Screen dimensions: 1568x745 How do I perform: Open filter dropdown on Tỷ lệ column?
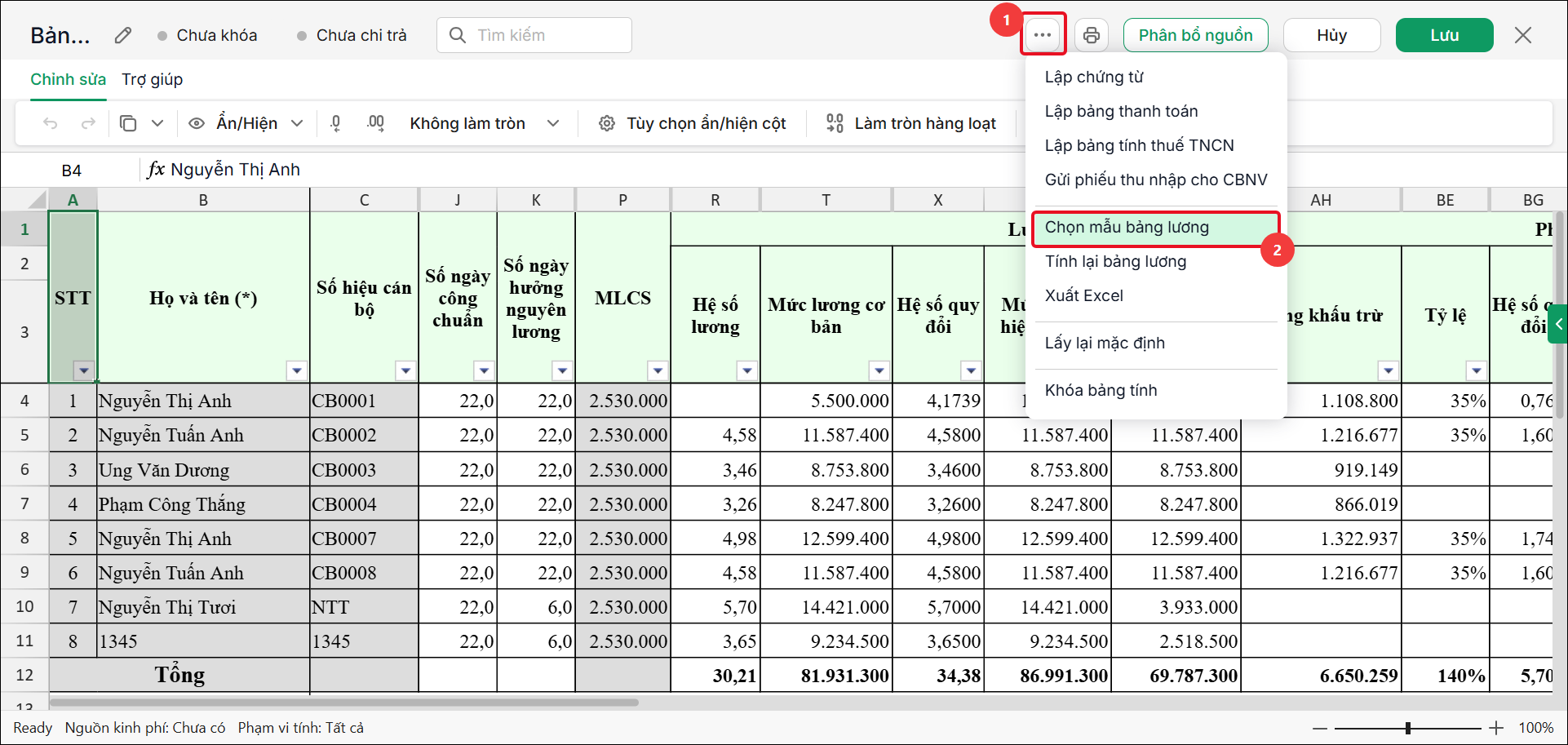(x=1477, y=370)
